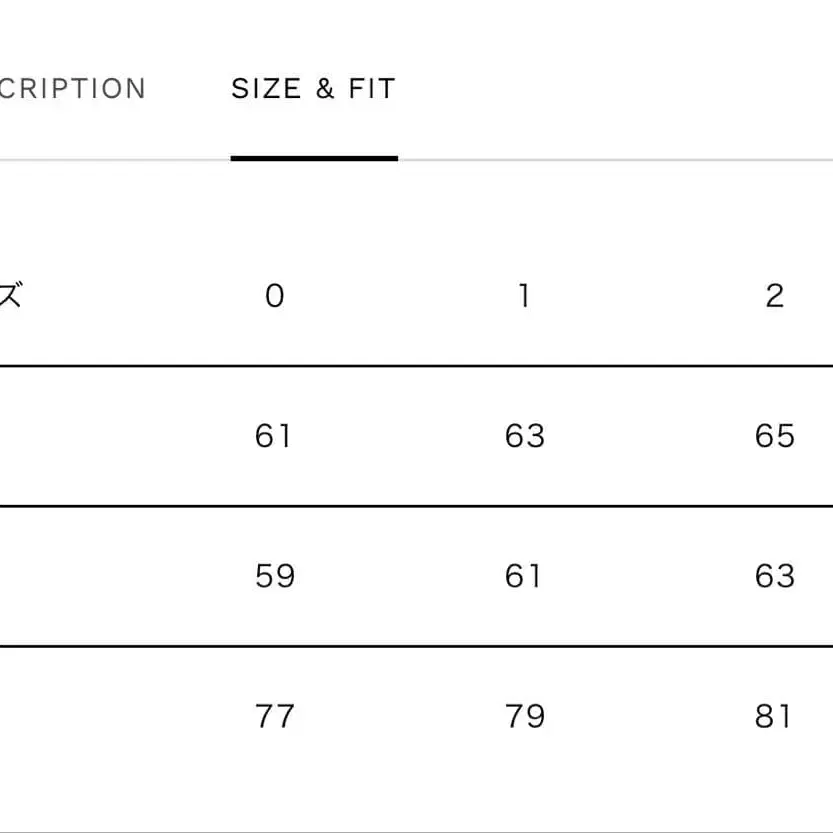Click the size 1 column header
Viewport: 833px width, 833px height.
coord(524,296)
